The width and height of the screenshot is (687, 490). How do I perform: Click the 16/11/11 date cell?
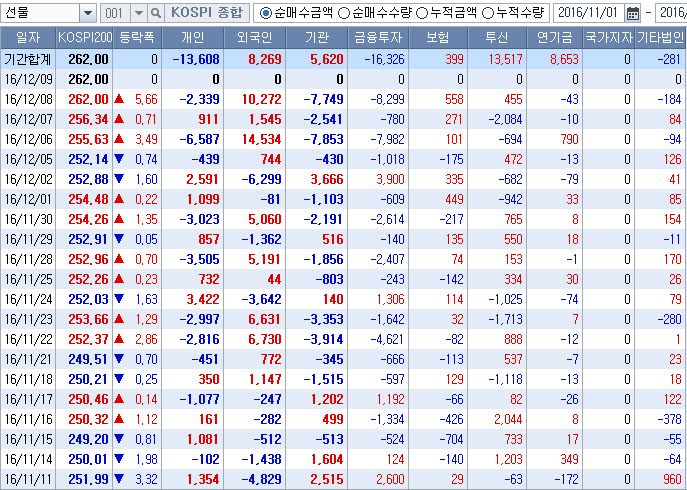(x=28, y=479)
